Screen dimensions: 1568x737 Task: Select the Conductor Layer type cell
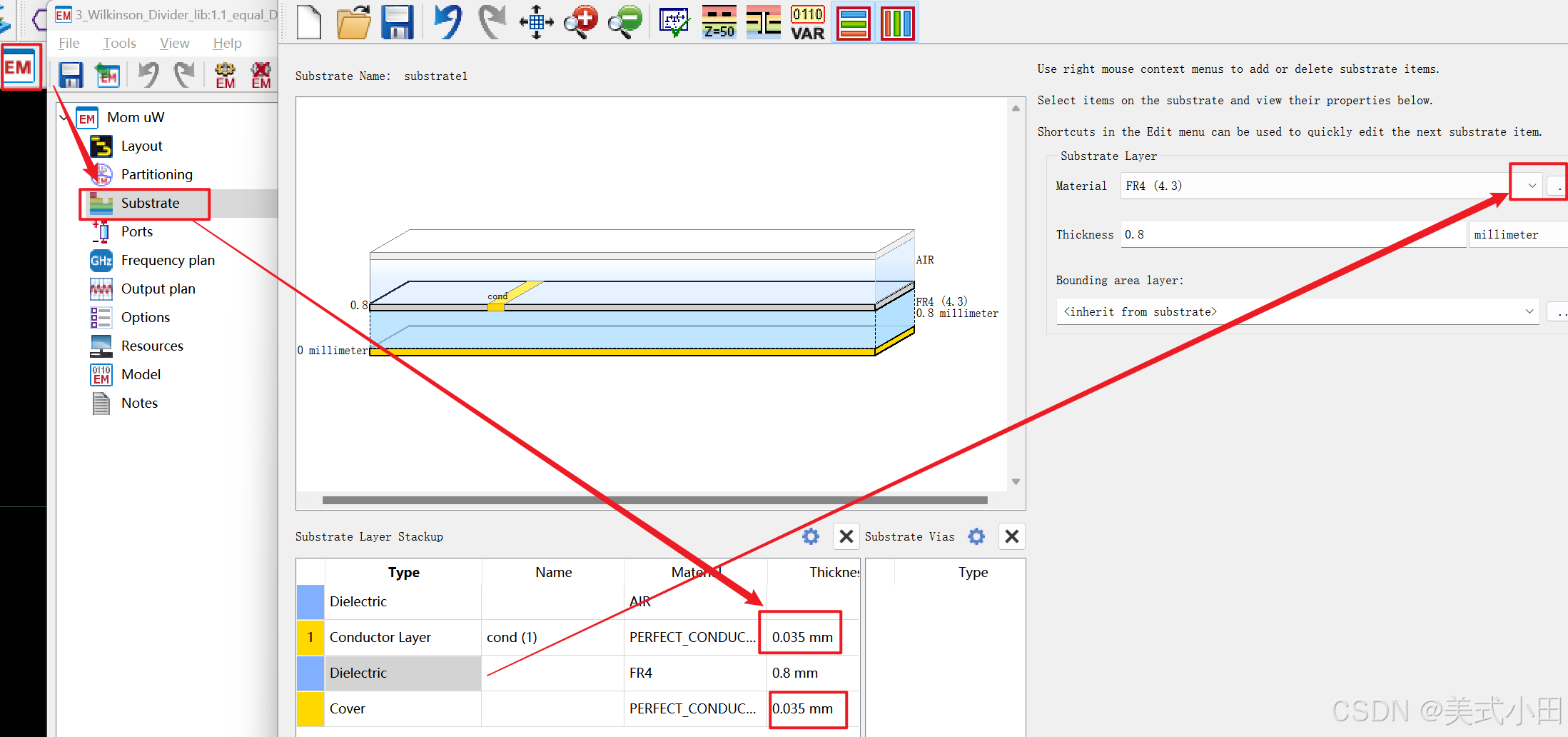point(403,637)
